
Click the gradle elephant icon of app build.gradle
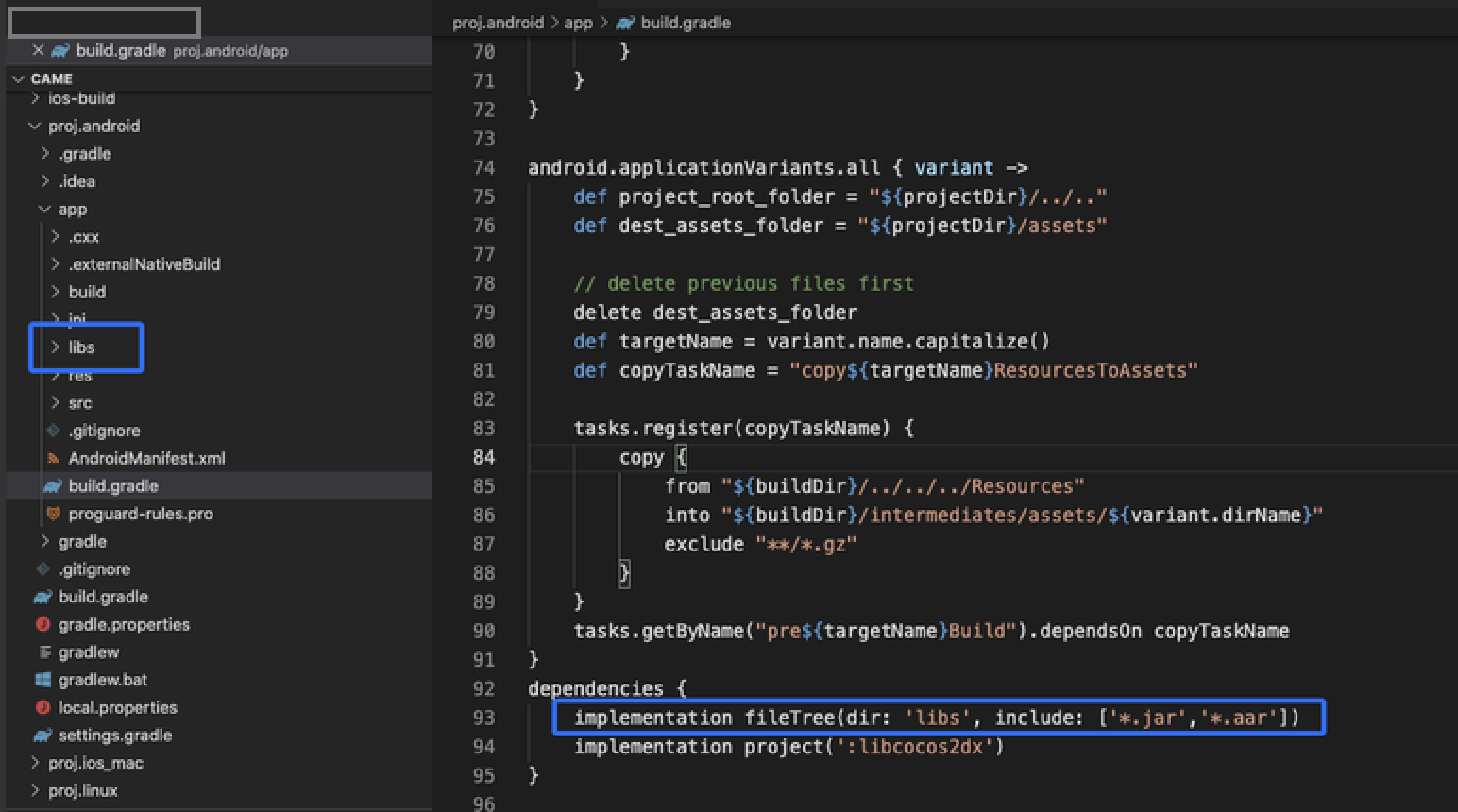(x=53, y=486)
